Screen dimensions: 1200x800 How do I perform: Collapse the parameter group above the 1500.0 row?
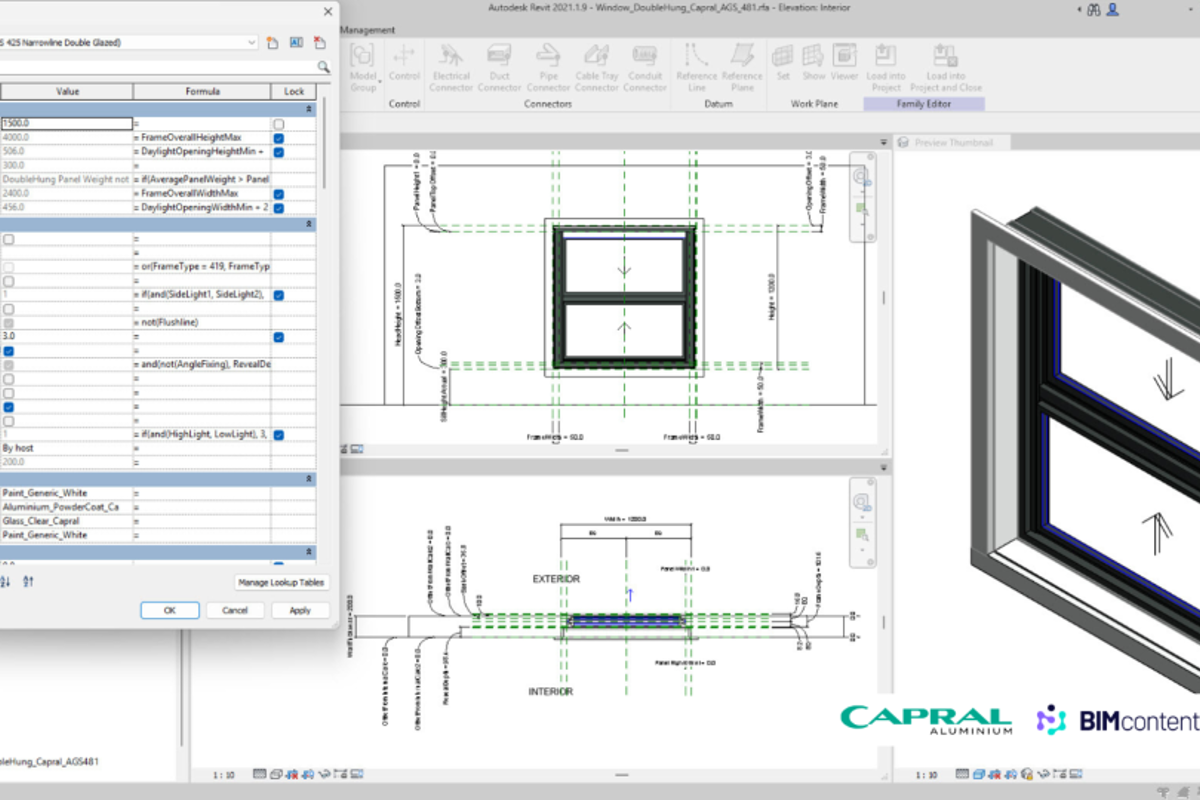click(x=309, y=108)
